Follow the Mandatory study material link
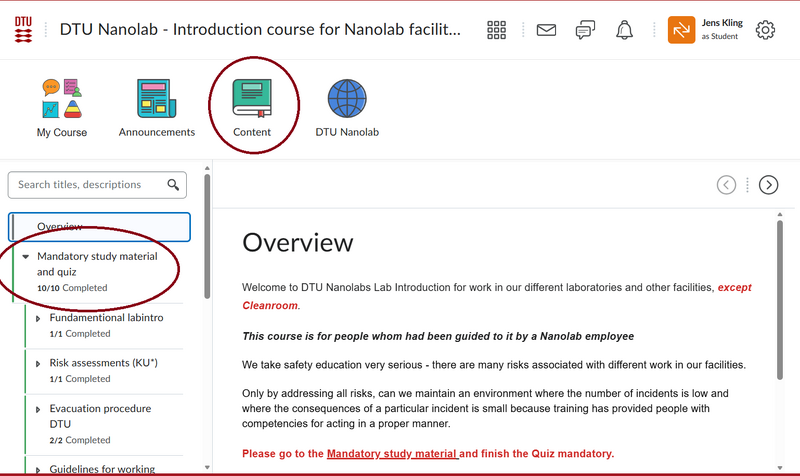 tap(392, 454)
